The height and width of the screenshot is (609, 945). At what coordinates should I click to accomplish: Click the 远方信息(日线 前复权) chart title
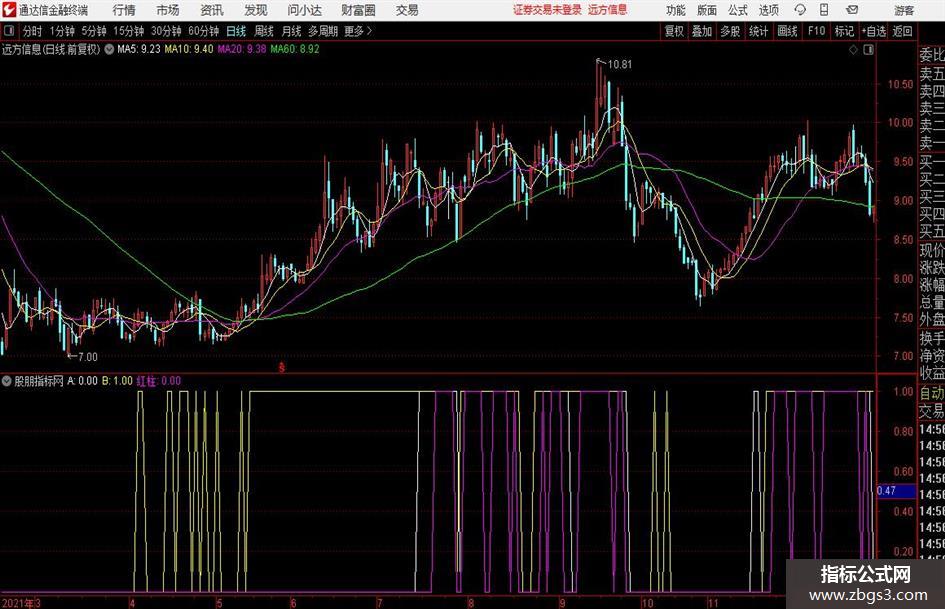tap(51, 49)
